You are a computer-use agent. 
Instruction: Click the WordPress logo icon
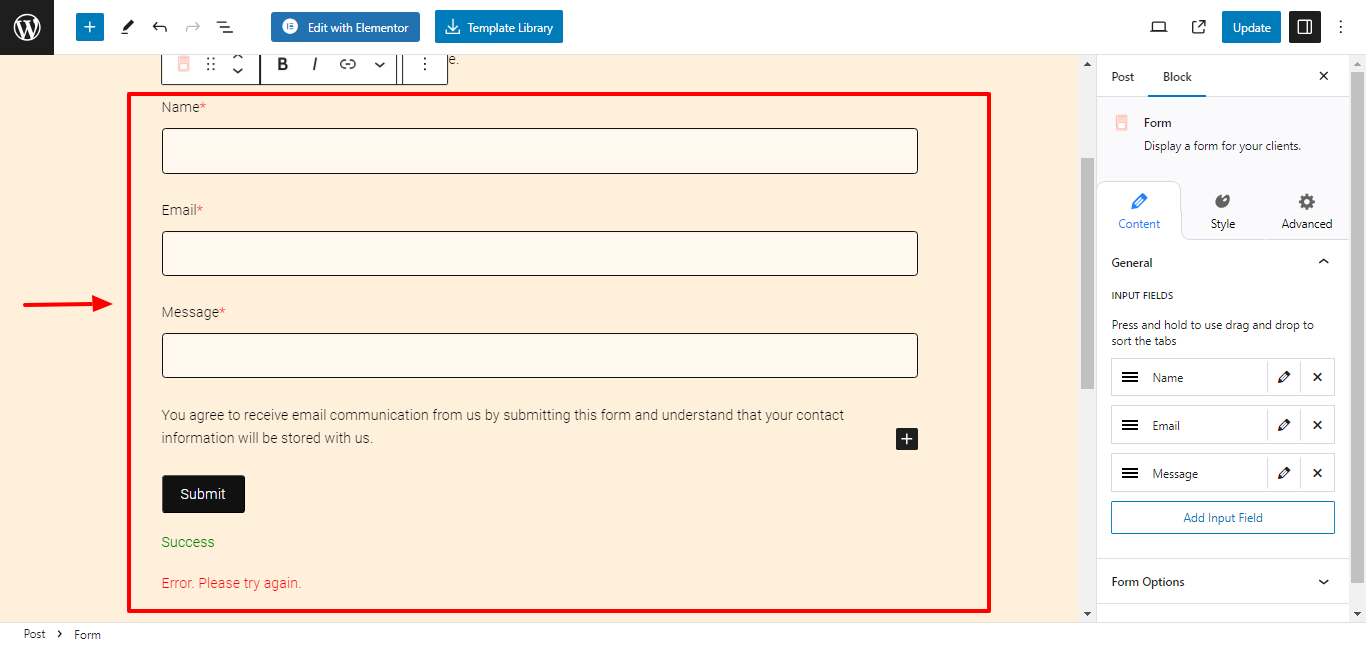point(27,27)
